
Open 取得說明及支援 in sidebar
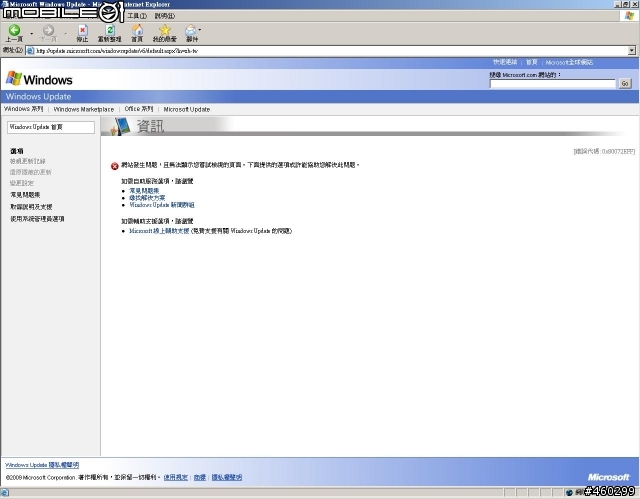pyautogui.click(x=31, y=207)
